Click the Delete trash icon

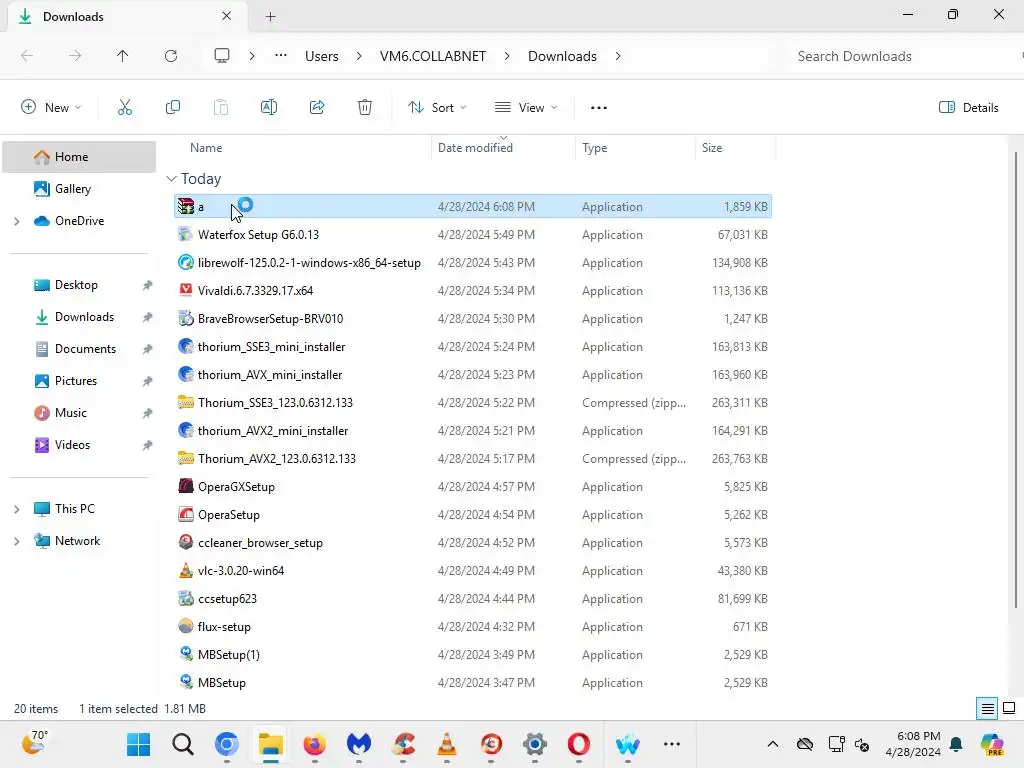[365, 108]
